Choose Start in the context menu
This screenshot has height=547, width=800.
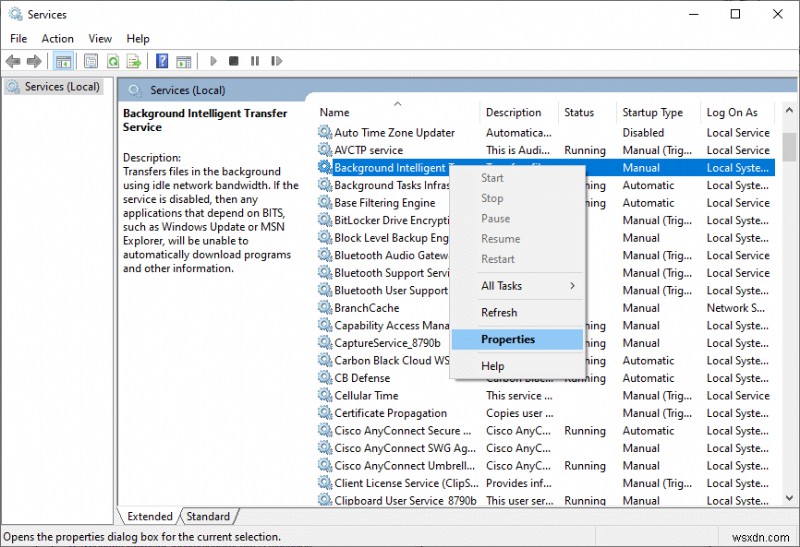(x=517, y=178)
